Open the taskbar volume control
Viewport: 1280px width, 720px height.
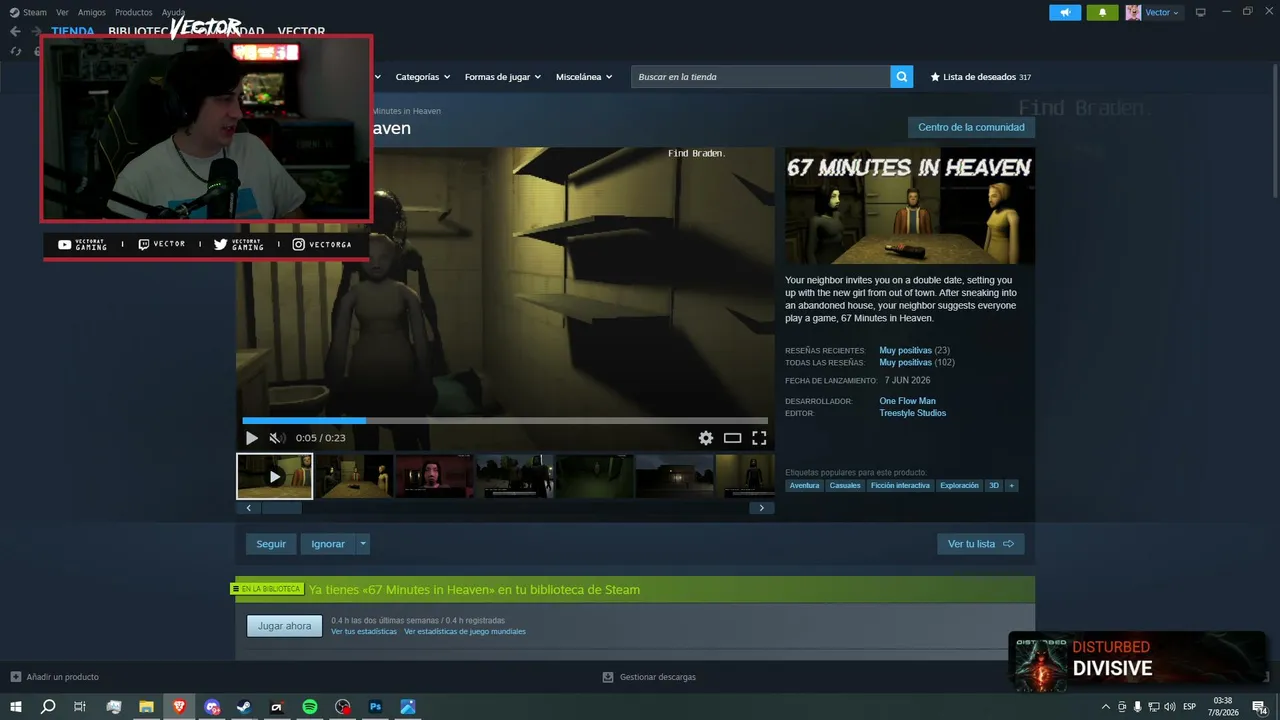point(1170,707)
